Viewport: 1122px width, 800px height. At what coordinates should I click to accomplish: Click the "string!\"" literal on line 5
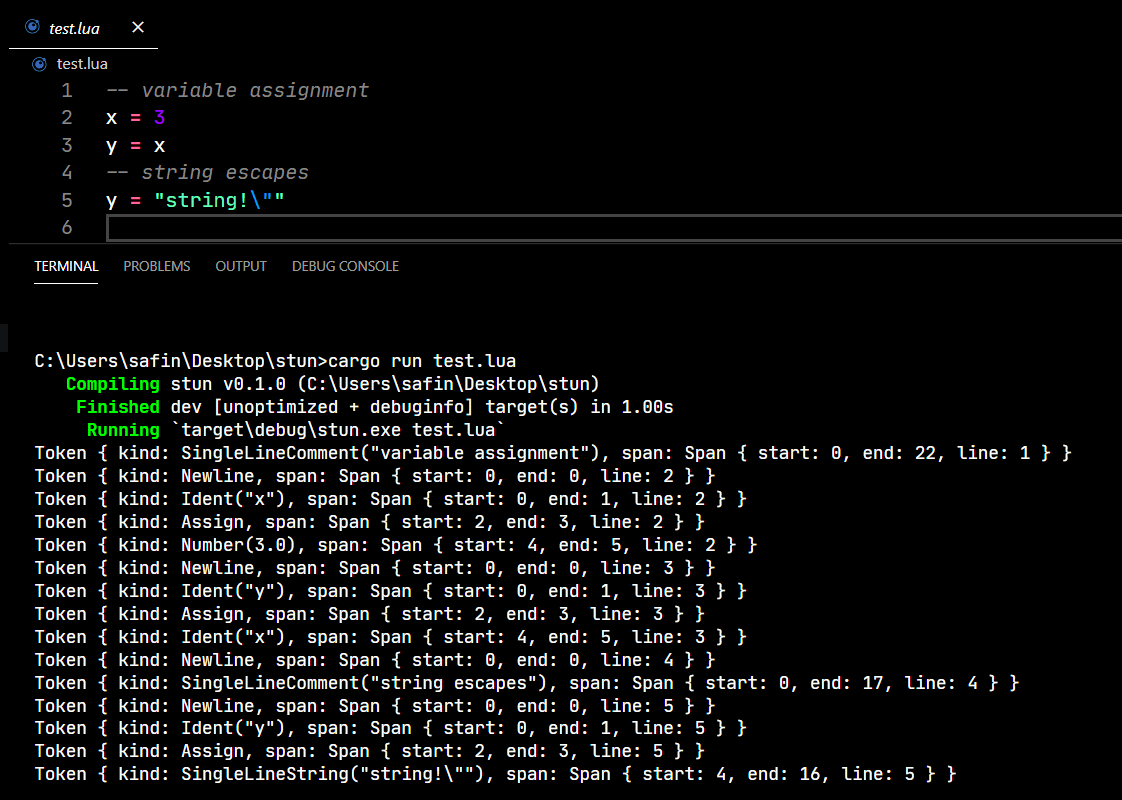(x=220, y=200)
